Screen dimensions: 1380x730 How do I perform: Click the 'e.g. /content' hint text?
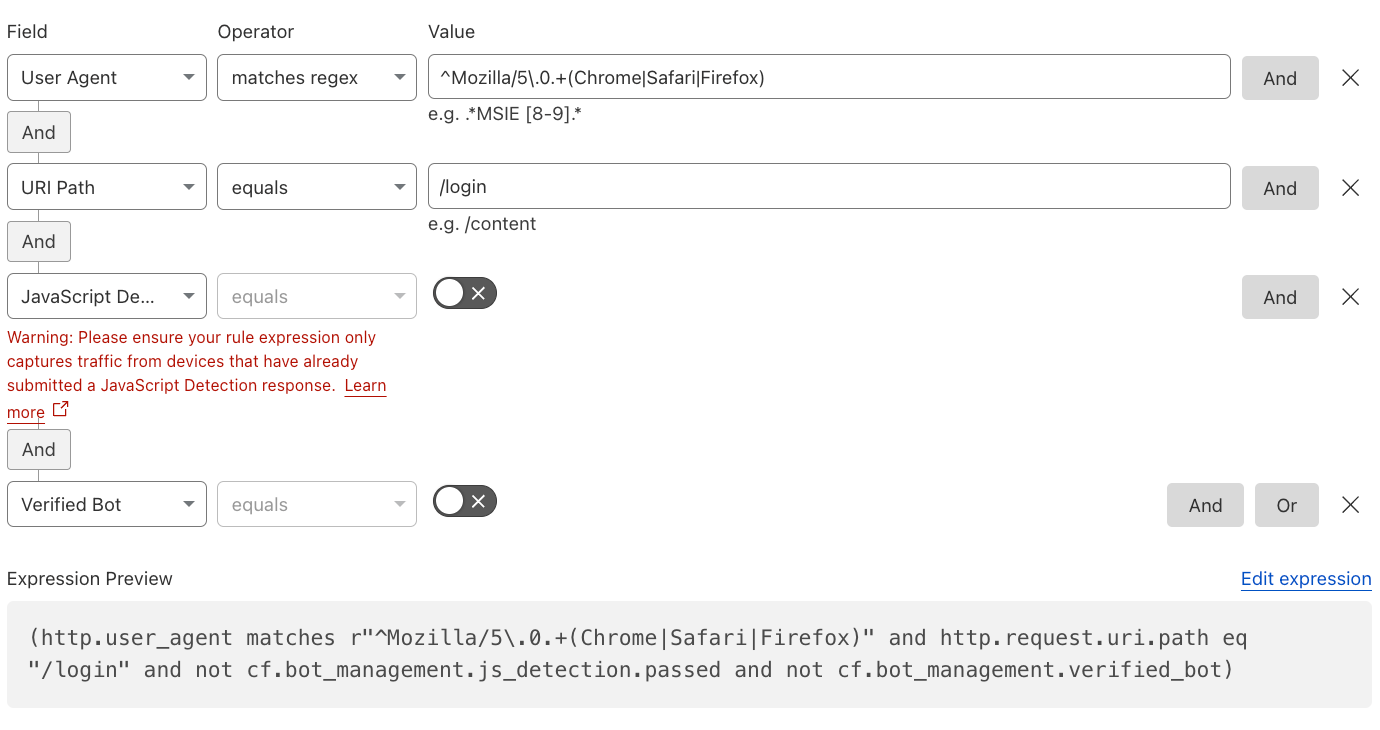tap(482, 224)
